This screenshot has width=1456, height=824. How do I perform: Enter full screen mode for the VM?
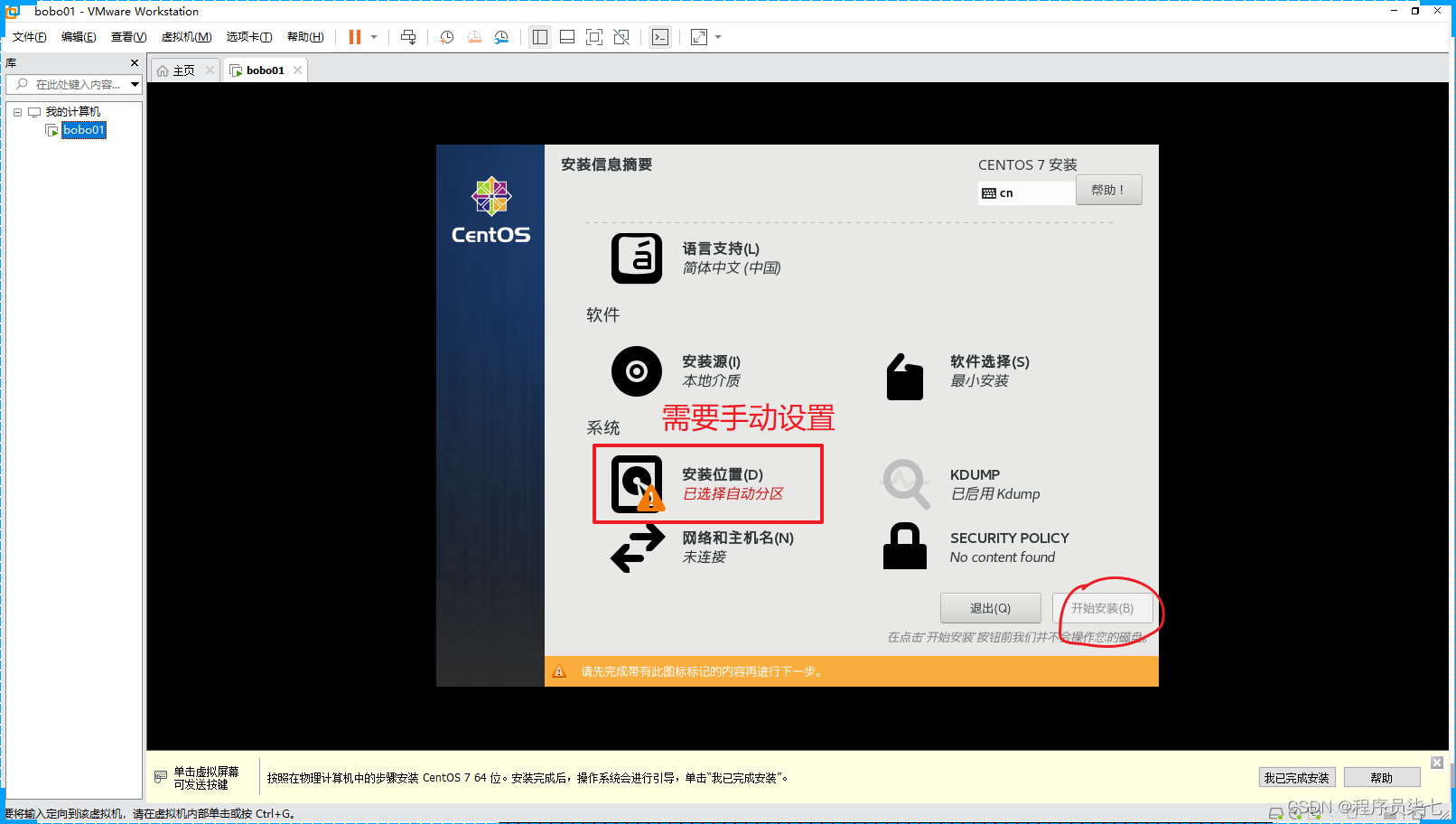593,37
